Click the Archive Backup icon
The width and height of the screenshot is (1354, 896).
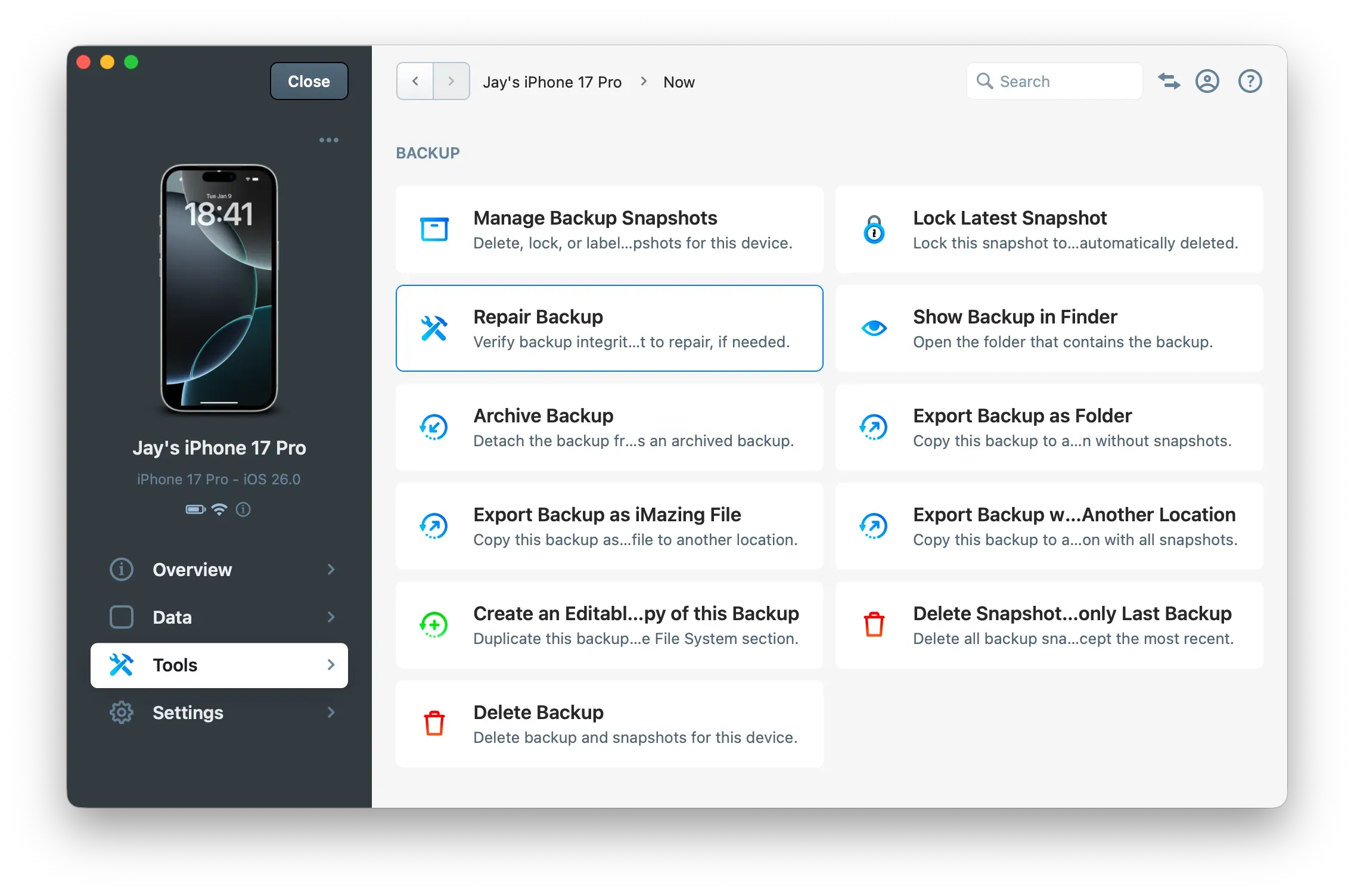coord(434,427)
